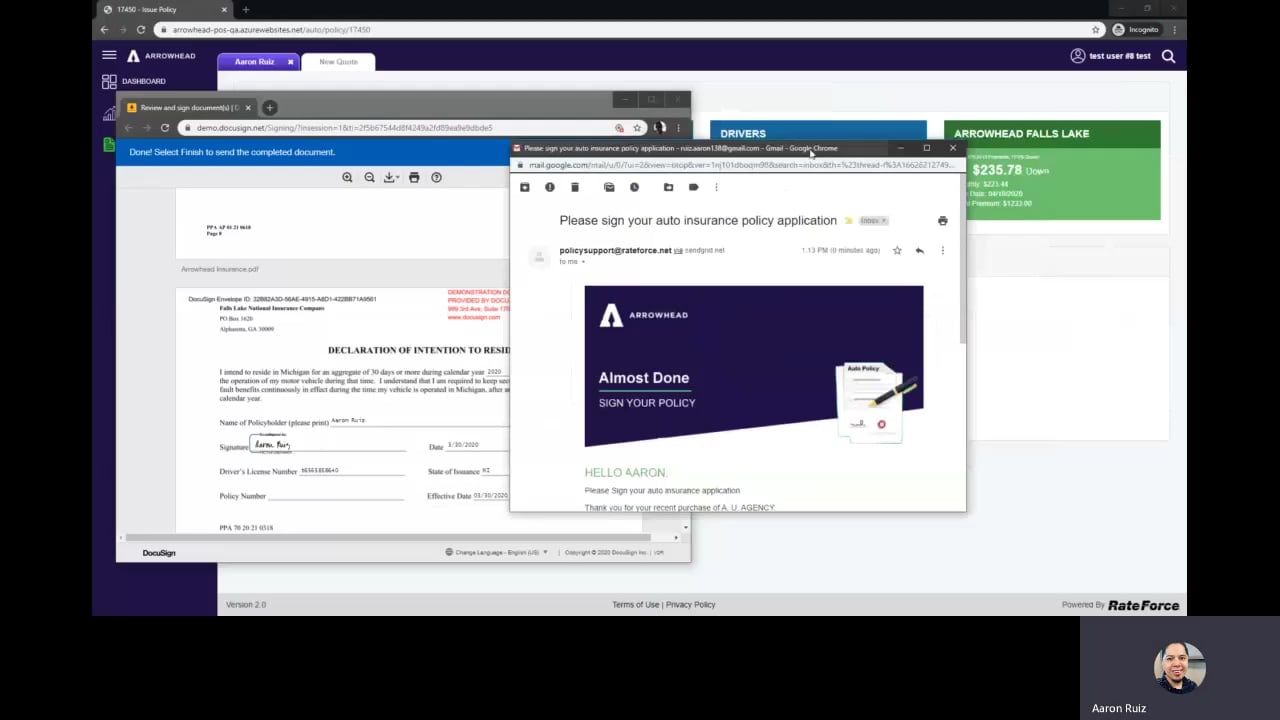Reload the DocuSign signing page
Screen dimensions: 1280x720
pos(165,128)
